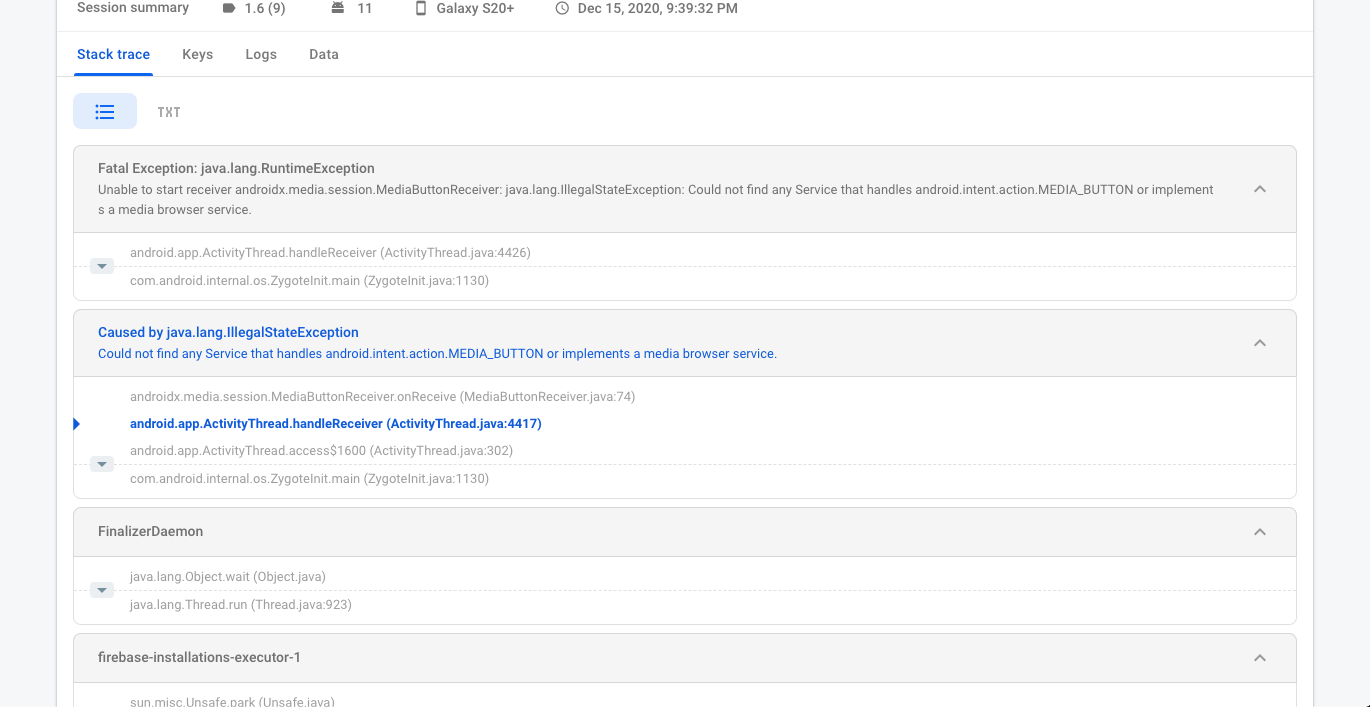Image resolution: width=1370 pixels, height=707 pixels.
Task: Collapse the Fatal Exception RuntimeException card
Action: click(1260, 189)
